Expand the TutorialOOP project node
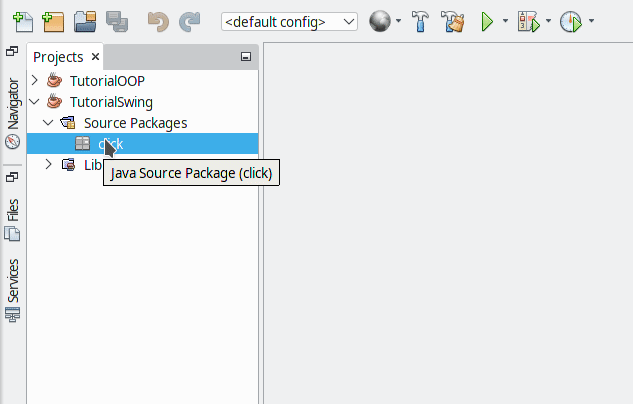This screenshot has width=633, height=404. [x=36, y=80]
